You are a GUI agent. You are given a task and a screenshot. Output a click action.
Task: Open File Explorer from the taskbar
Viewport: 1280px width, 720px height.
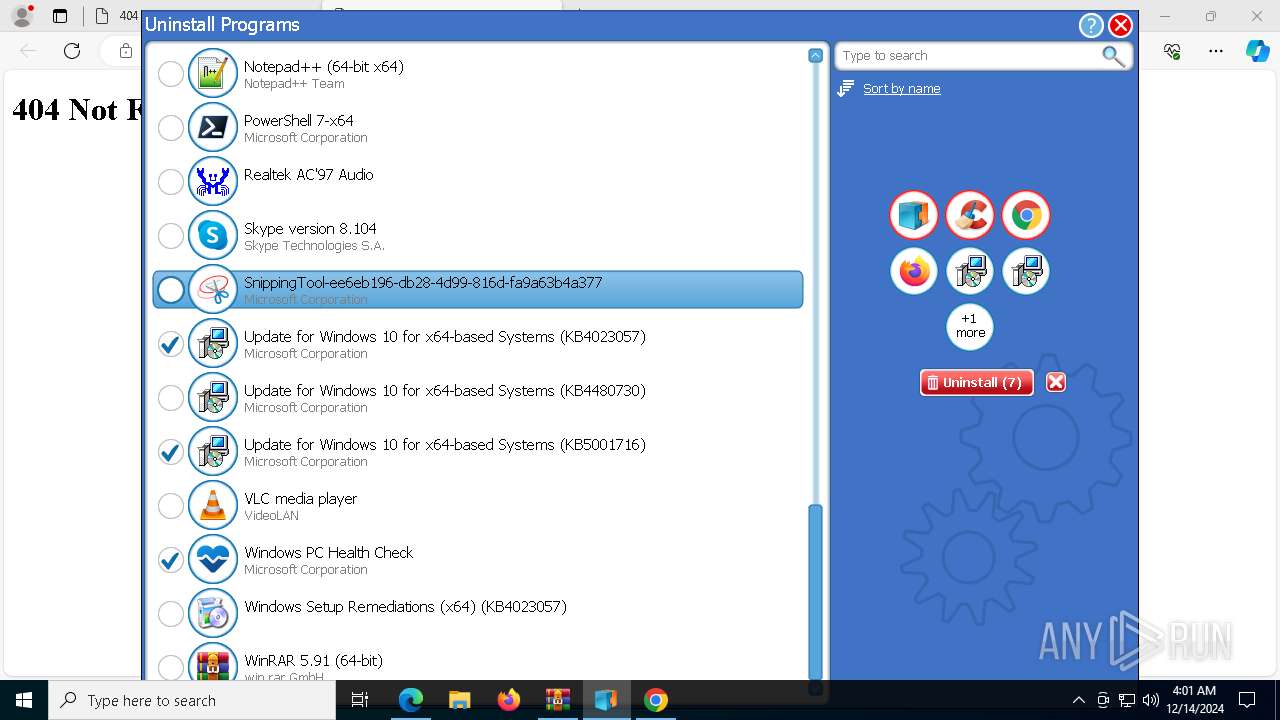pos(459,700)
